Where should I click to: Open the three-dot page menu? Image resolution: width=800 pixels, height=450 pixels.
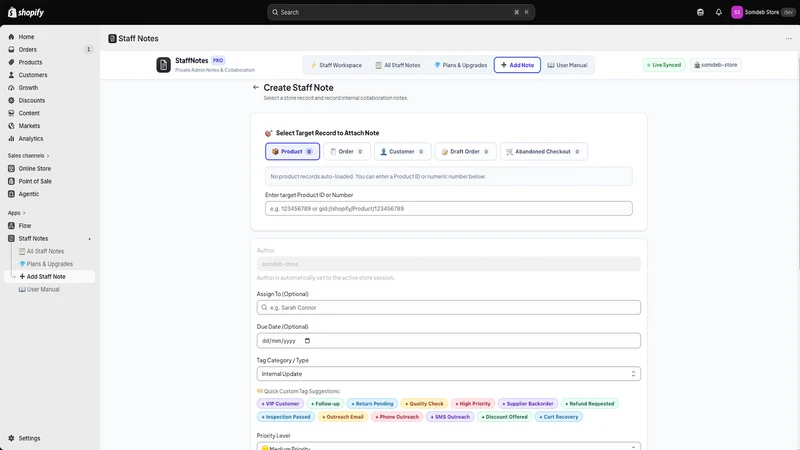tap(788, 39)
